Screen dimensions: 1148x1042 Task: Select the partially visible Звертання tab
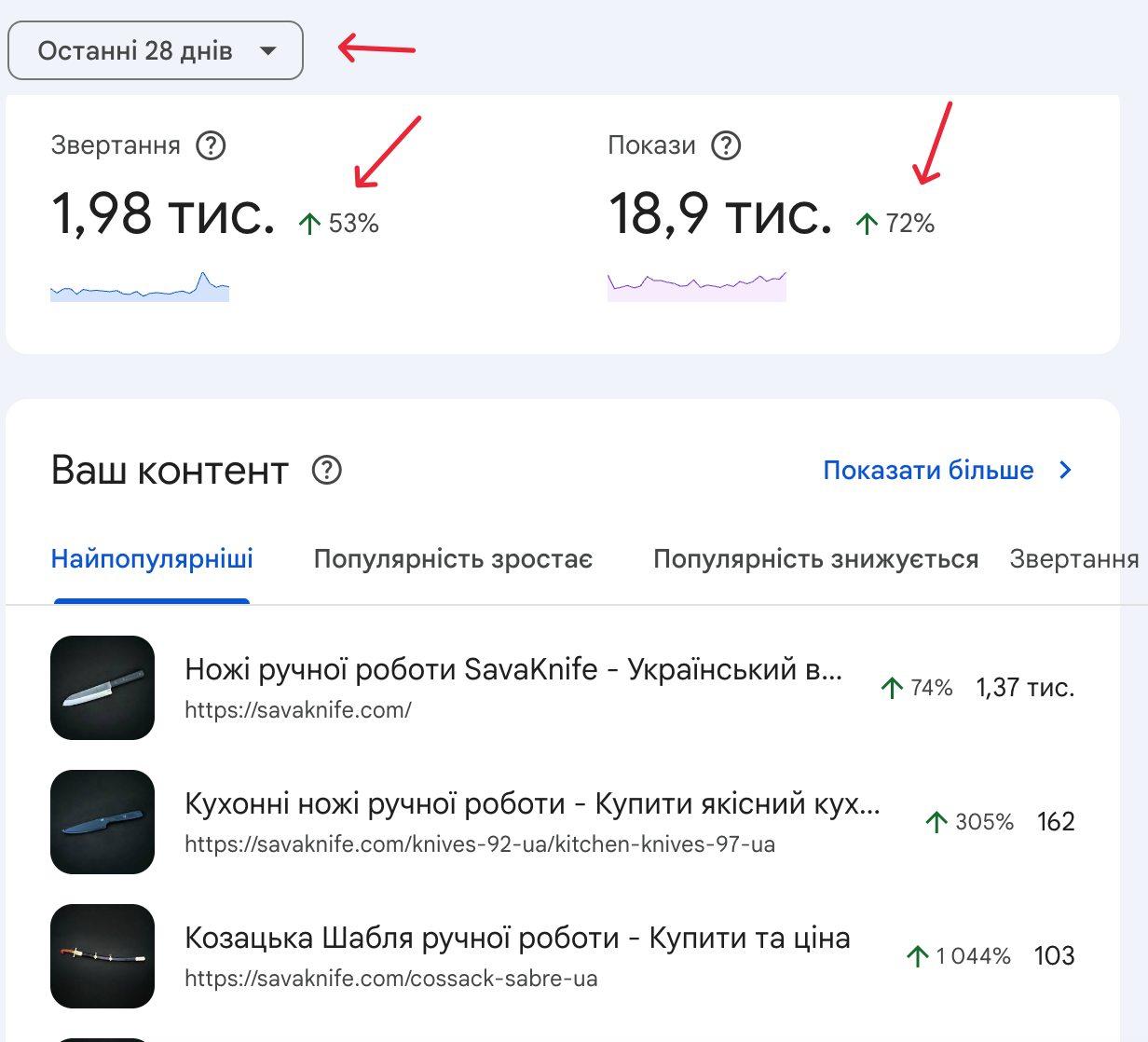1073,559
